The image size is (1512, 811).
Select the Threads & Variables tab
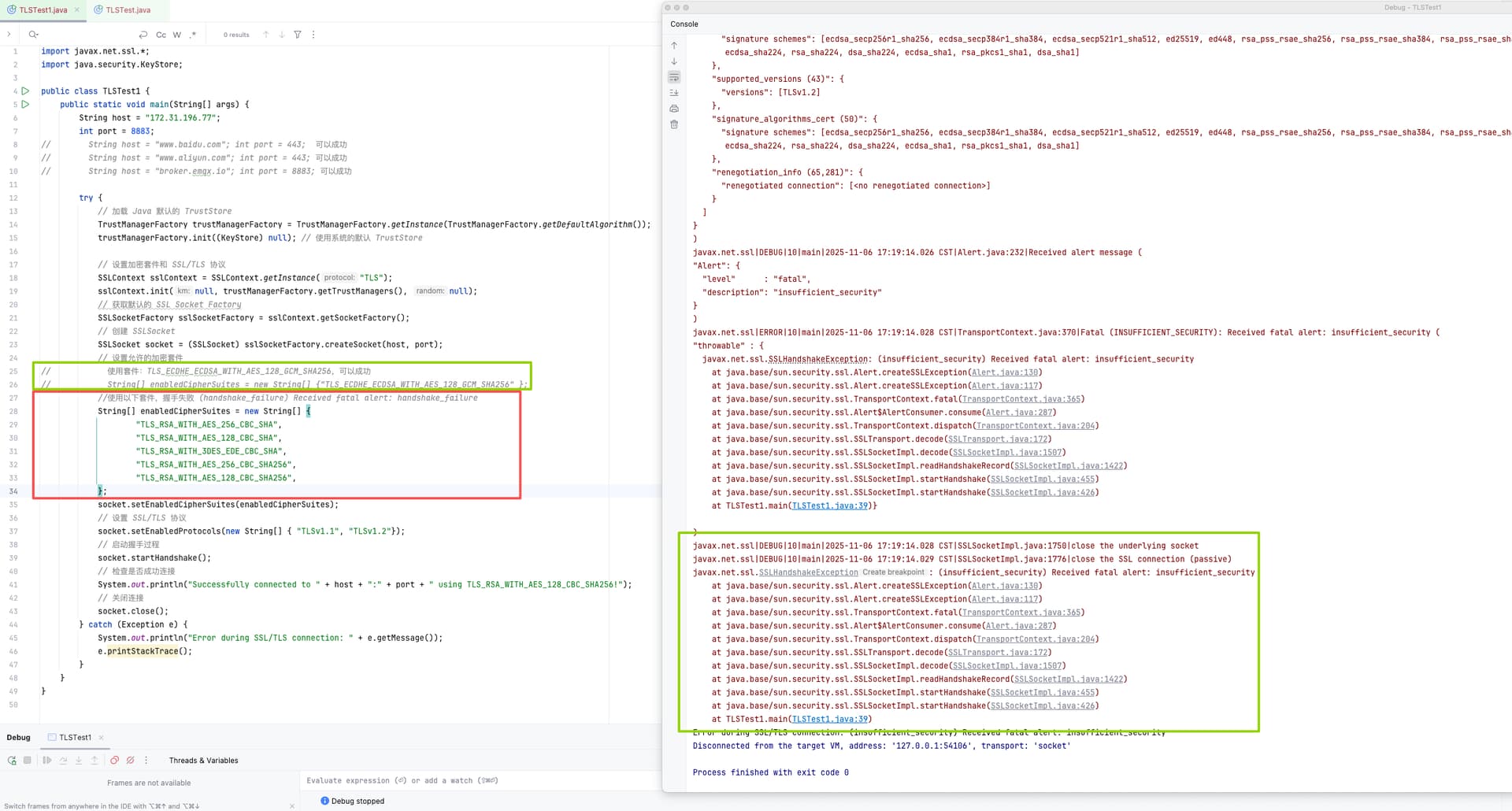(203, 761)
